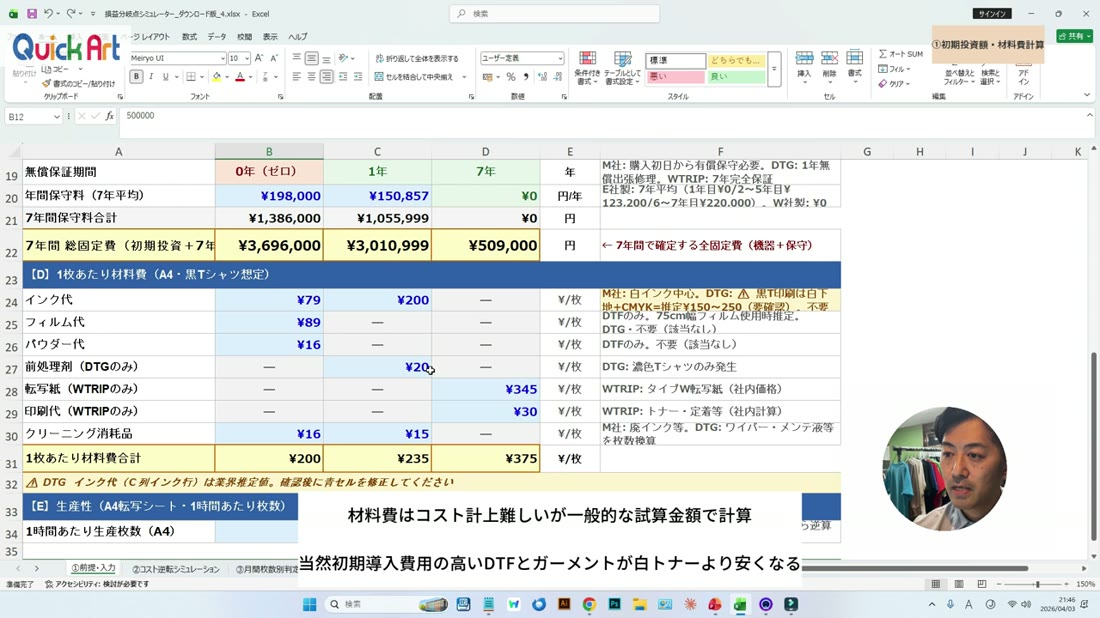Open Format as Table gallery
Image resolution: width=1100 pixels, height=618 pixels.
pyautogui.click(x=622, y=68)
